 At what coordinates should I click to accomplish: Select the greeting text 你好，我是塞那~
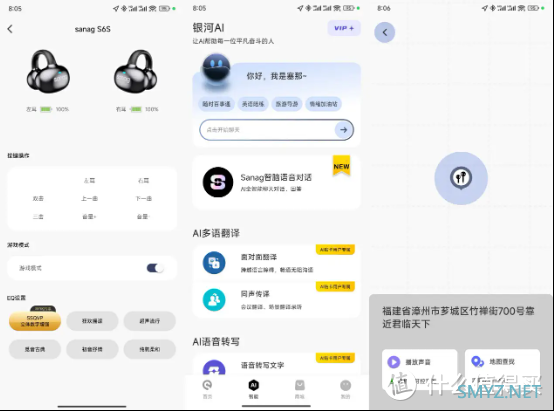[x=277, y=76]
